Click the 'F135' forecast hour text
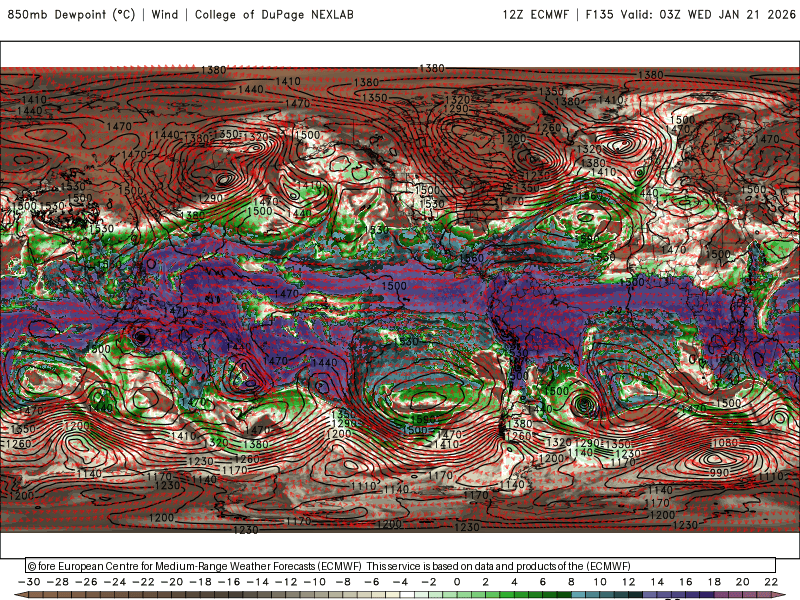This screenshot has height=600, width=800. click(x=599, y=14)
